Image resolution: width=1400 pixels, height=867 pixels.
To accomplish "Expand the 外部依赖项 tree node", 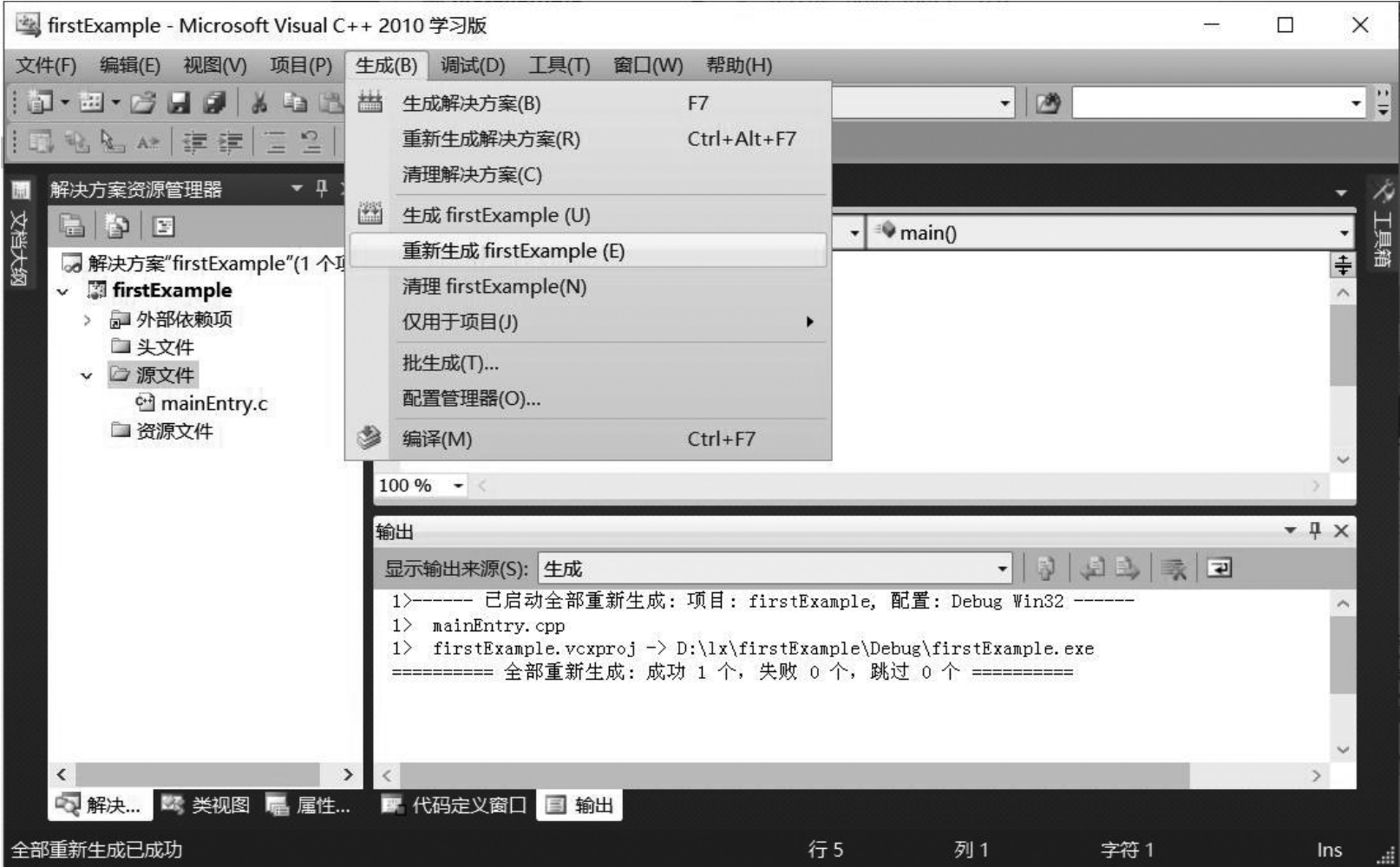I will (x=87, y=320).
